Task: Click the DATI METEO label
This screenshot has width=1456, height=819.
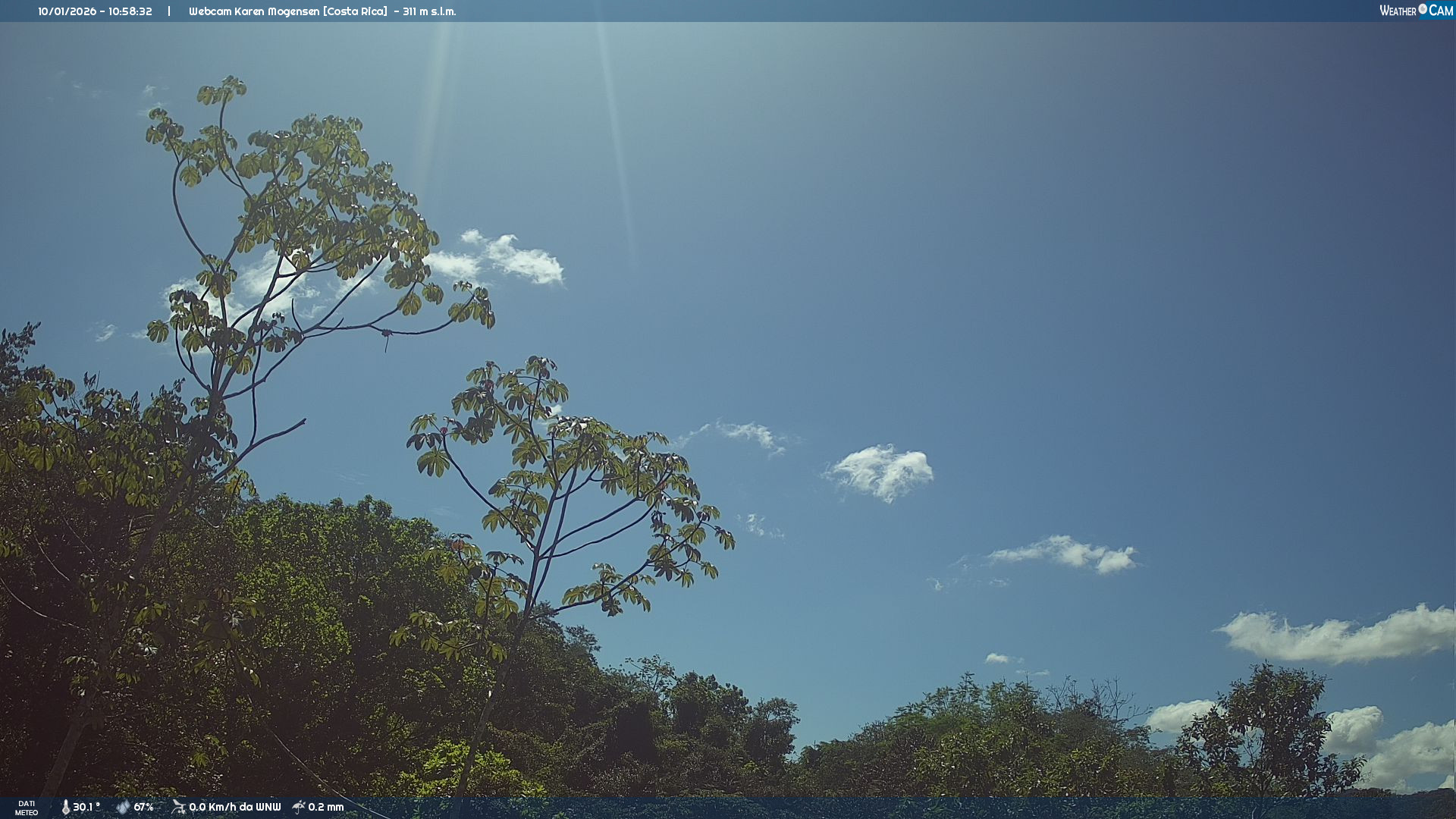Action: 27,808
